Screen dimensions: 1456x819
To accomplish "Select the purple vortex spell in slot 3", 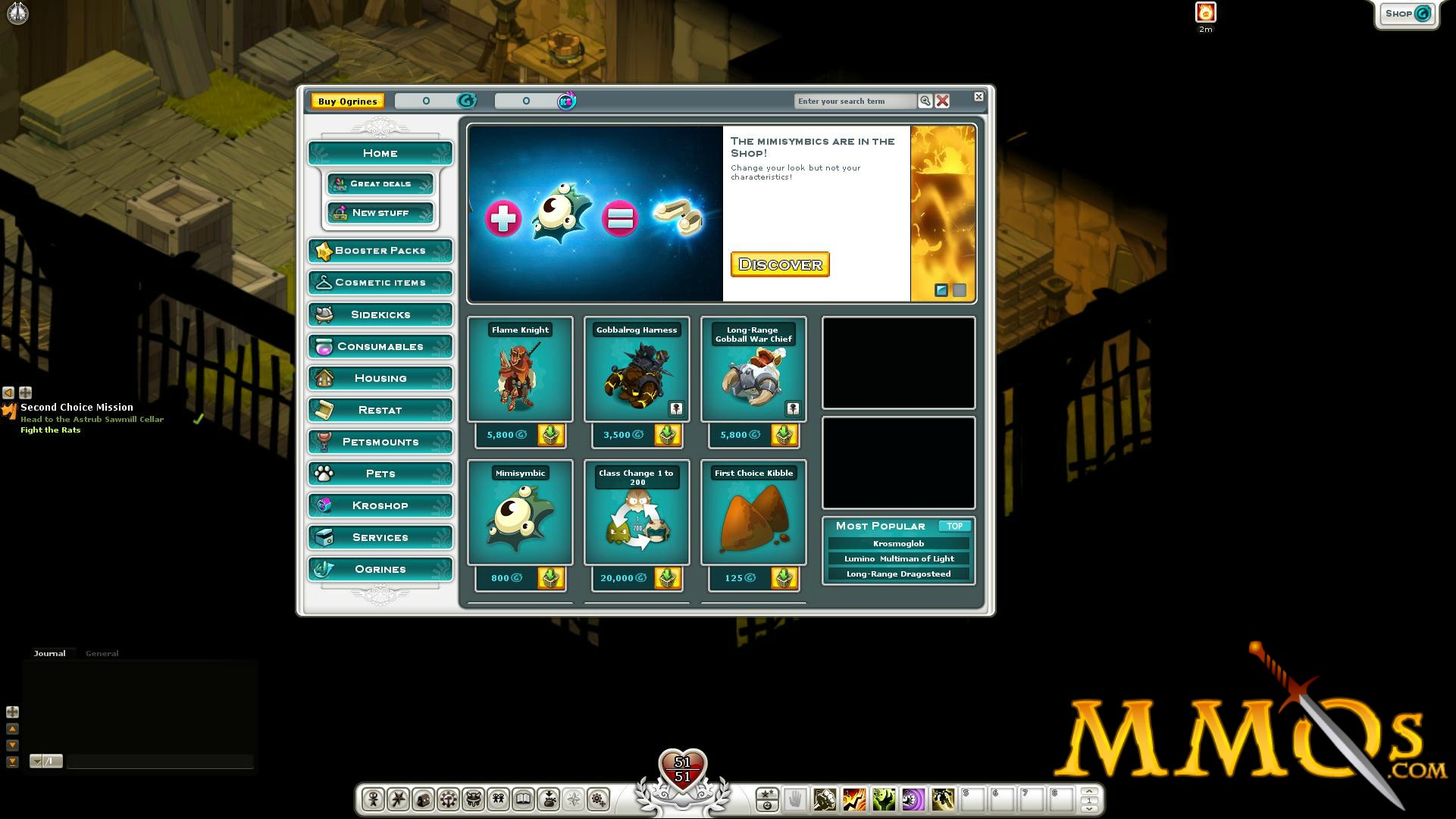I will pos(913,799).
